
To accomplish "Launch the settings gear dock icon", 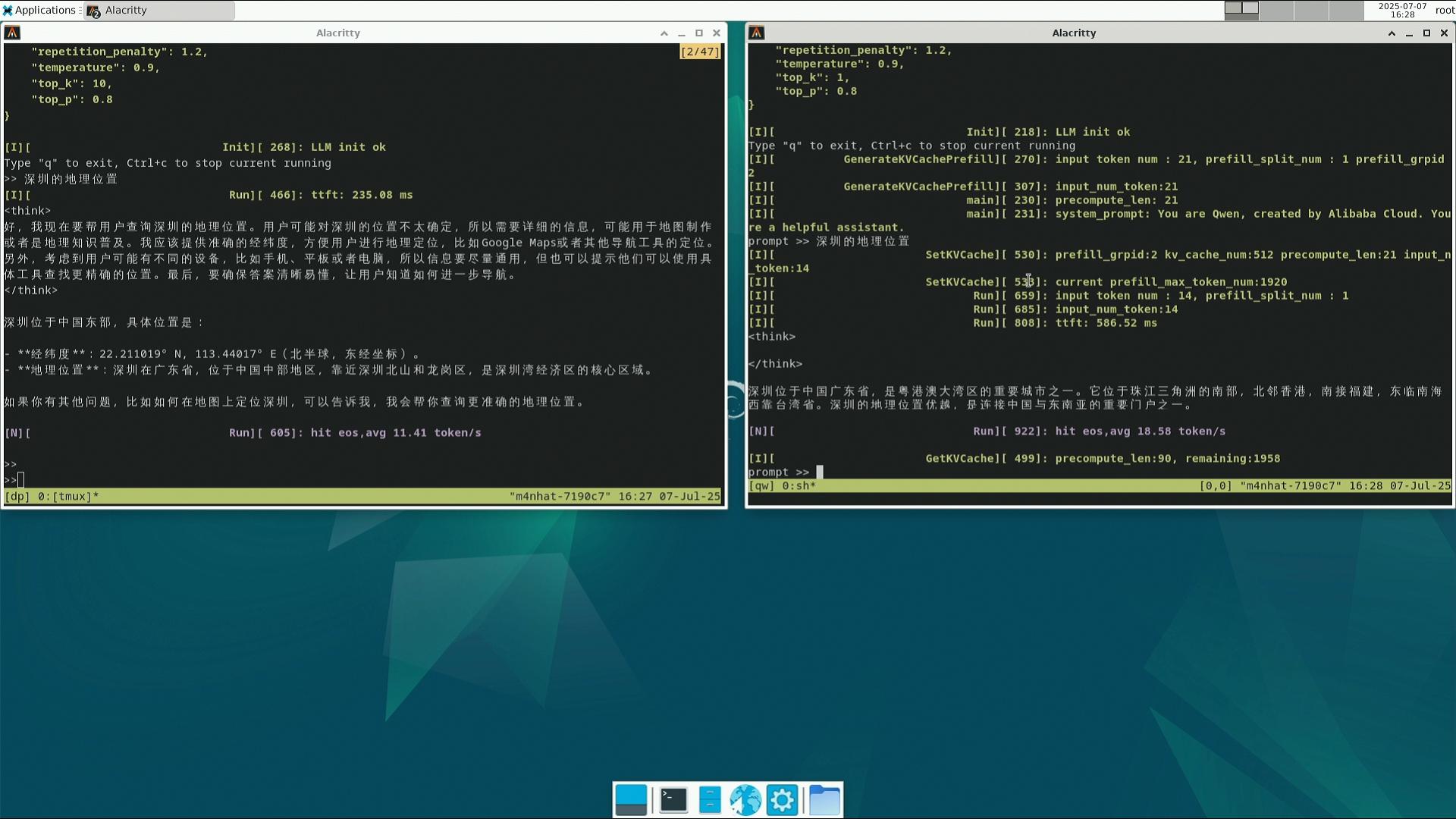I will click(x=782, y=800).
